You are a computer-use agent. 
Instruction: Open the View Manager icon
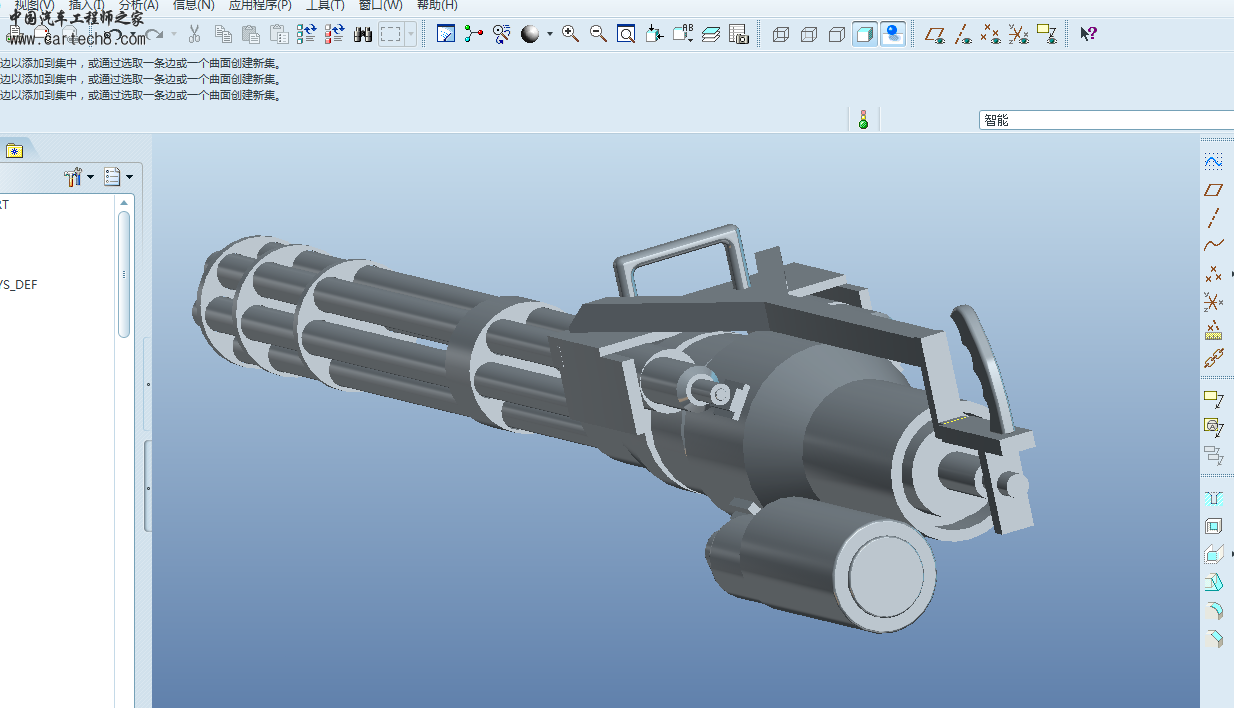tap(739, 34)
